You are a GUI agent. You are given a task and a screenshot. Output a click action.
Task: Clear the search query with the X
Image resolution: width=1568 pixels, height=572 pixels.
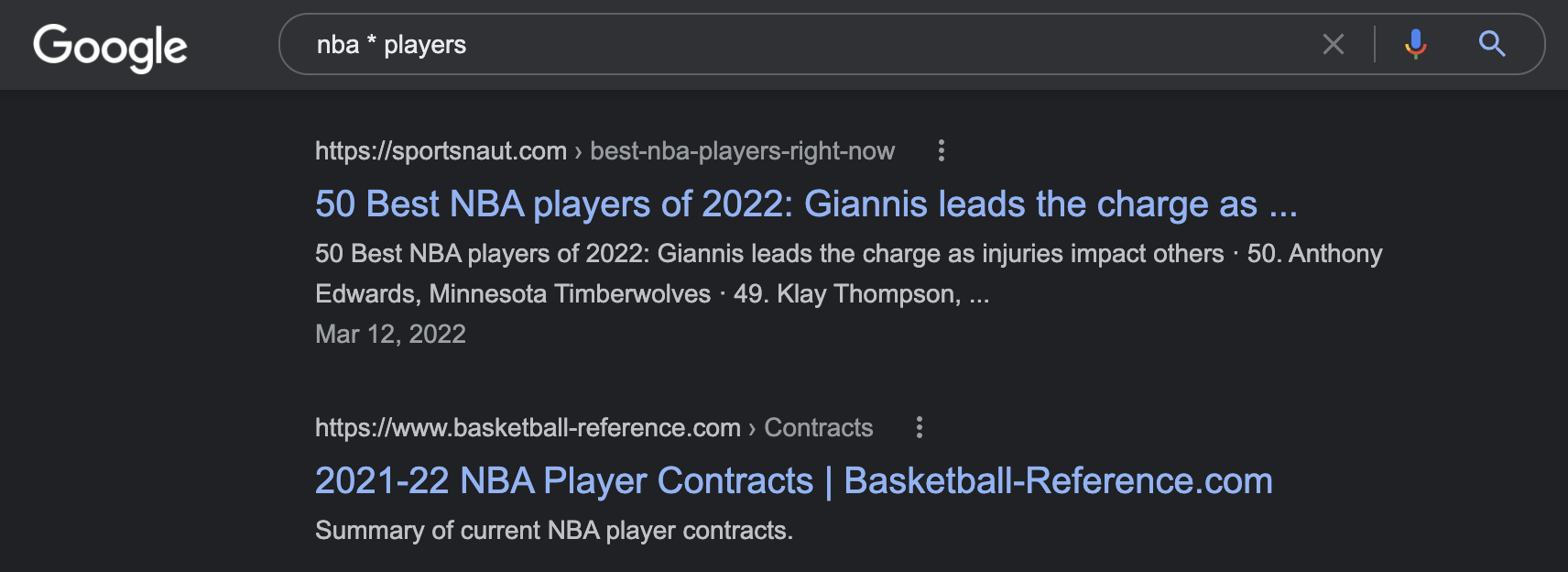click(1334, 44)
